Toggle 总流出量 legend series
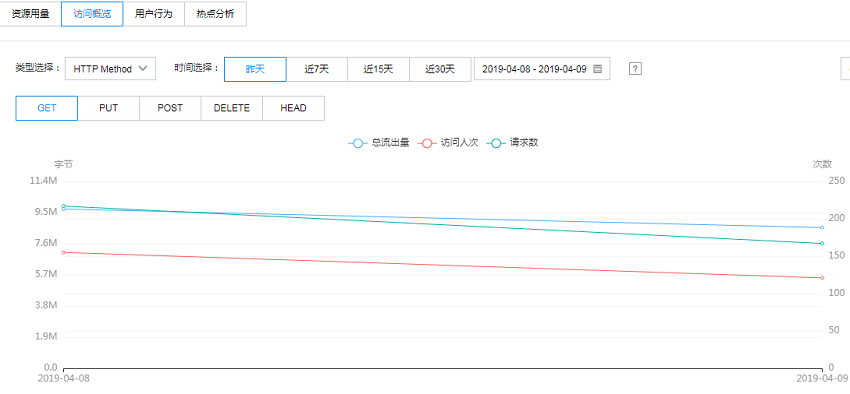 click(378, 143)
